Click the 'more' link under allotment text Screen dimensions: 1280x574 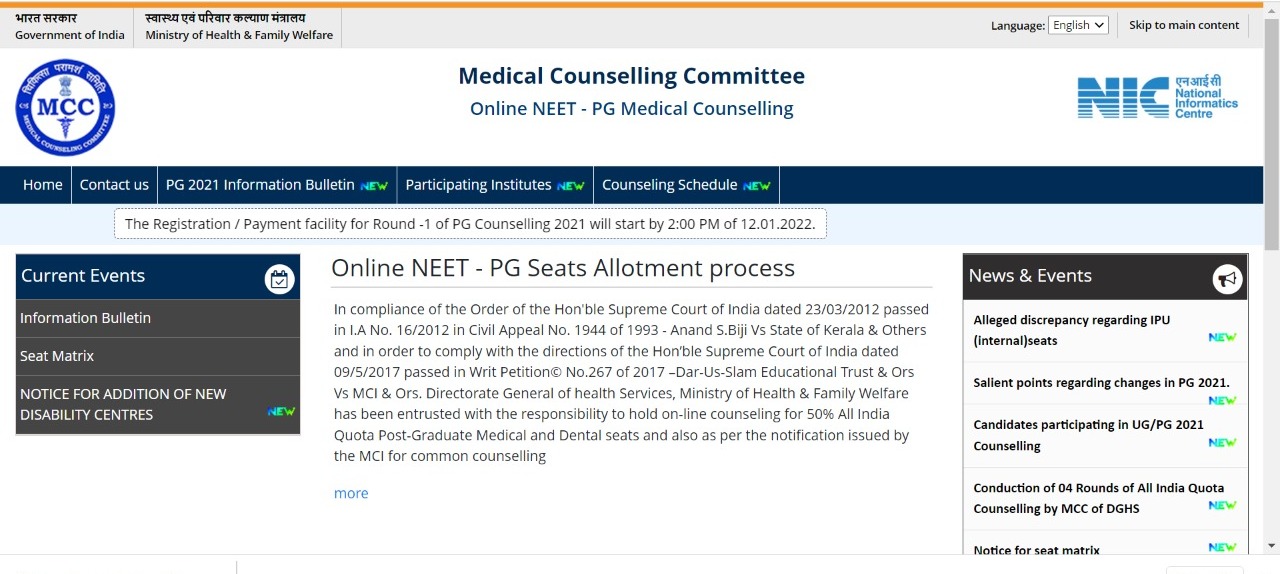pyautogui.click(x=351, y=493)
